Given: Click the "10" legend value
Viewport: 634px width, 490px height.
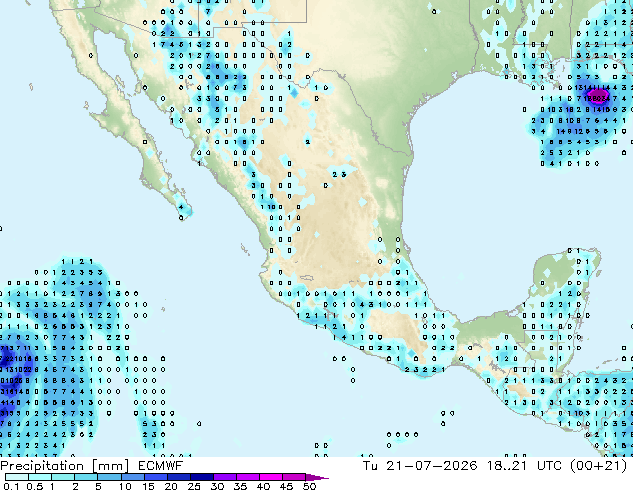Looking at the screenshot, I should click(x=125, y=486).
